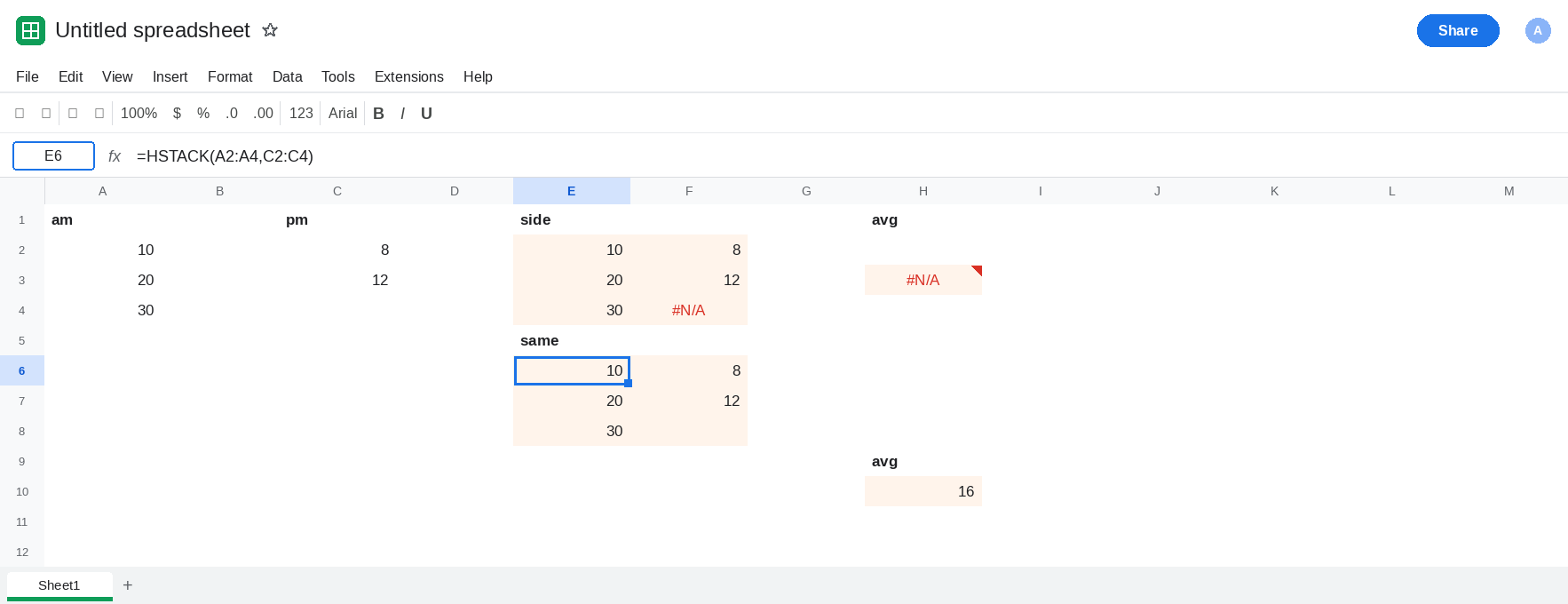The image size is (1568, 604).
Task: Click the account avatar
Action: click(1538, 30)
